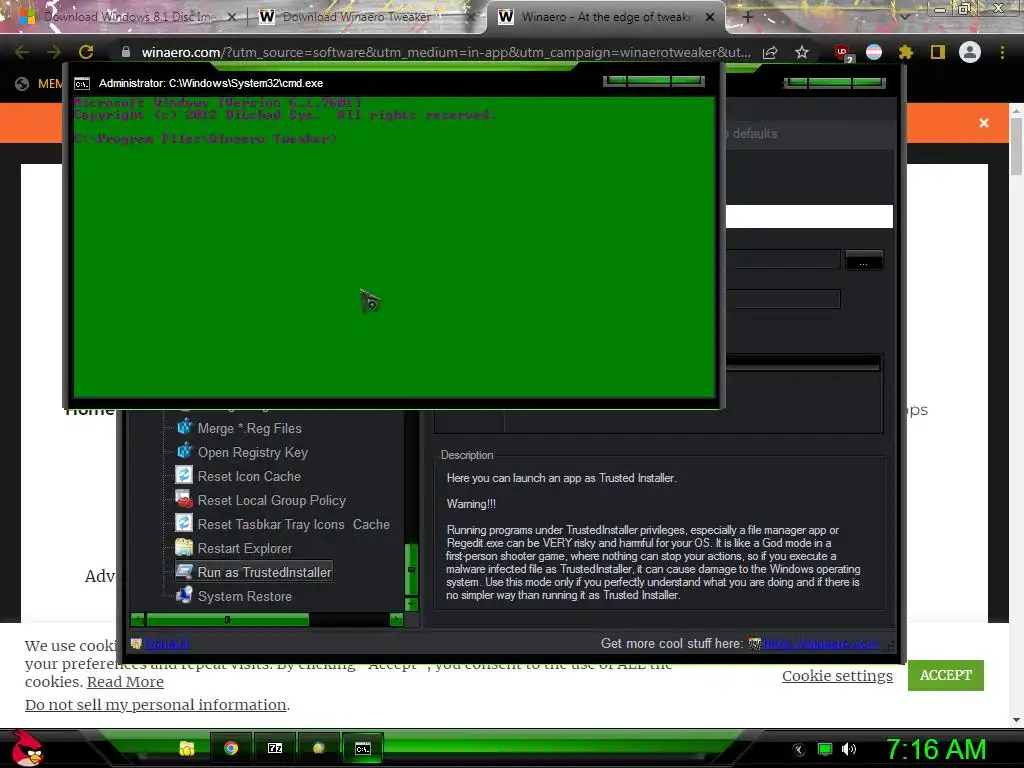
Task: Click the volume speaker tray icon
Action: point(848,749)
